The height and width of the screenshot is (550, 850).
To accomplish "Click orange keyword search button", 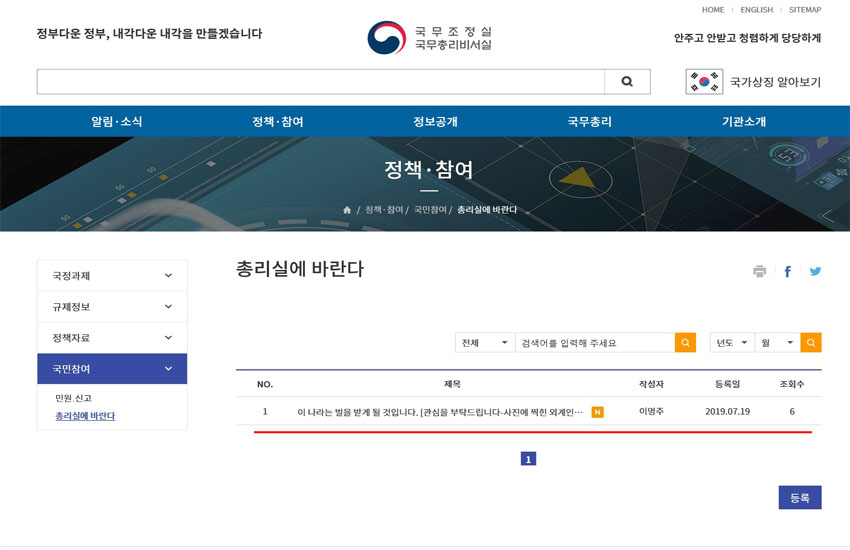I will (x=685, y=343).
